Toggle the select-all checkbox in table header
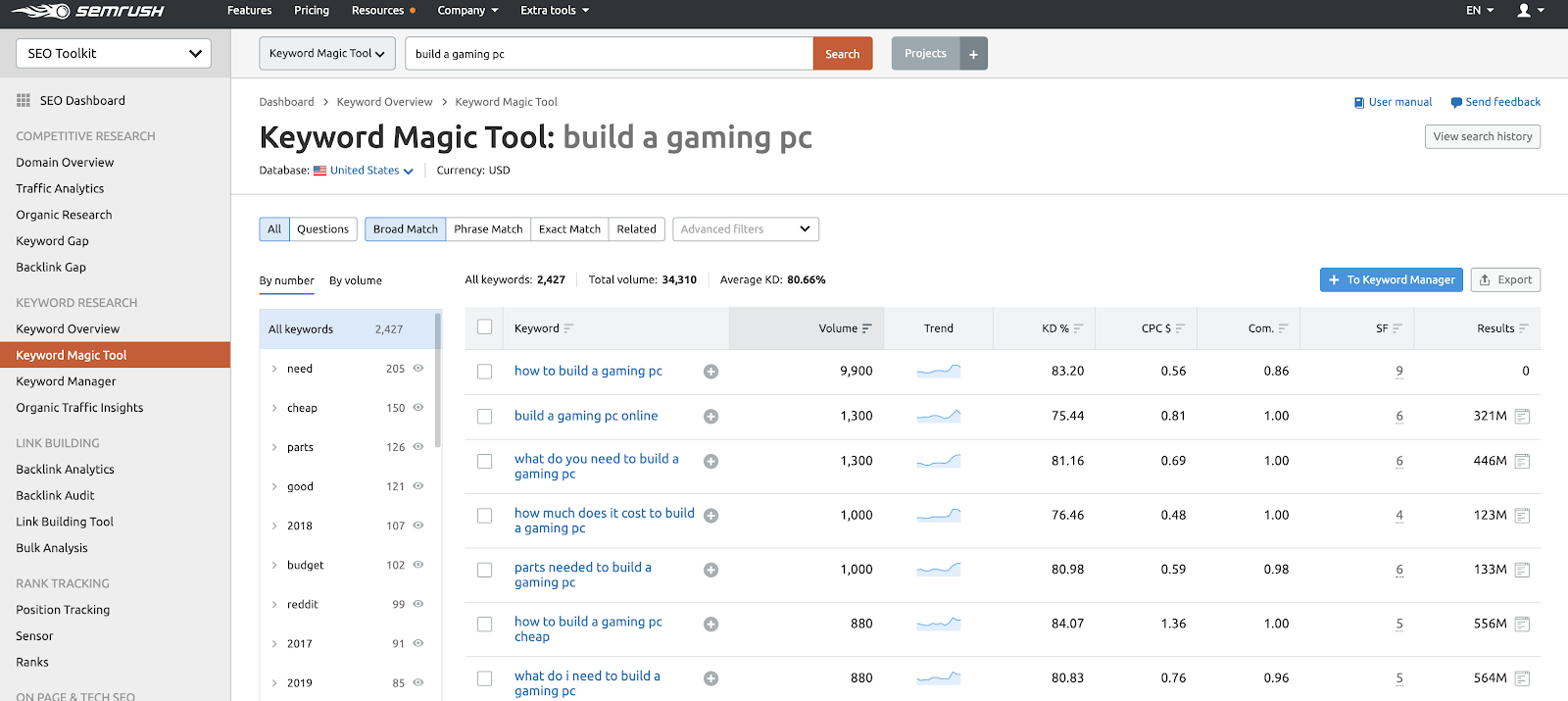Image resolution: width=1568 pixels, height=701 pixels. coord(484,327)
